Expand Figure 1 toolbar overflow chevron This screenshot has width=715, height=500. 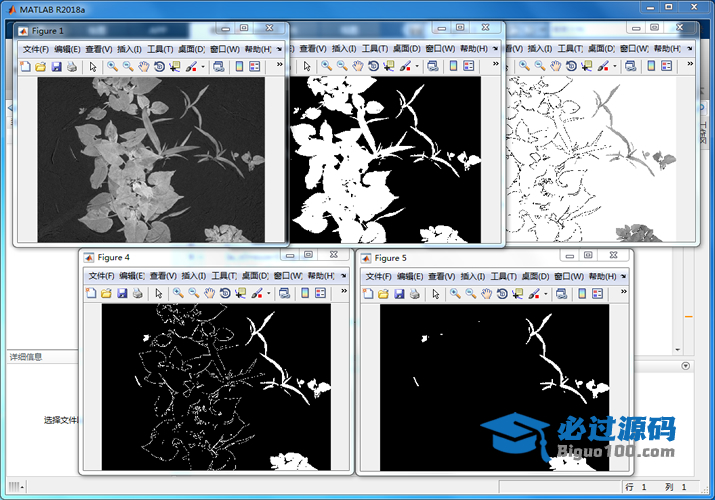coord(280,64)
